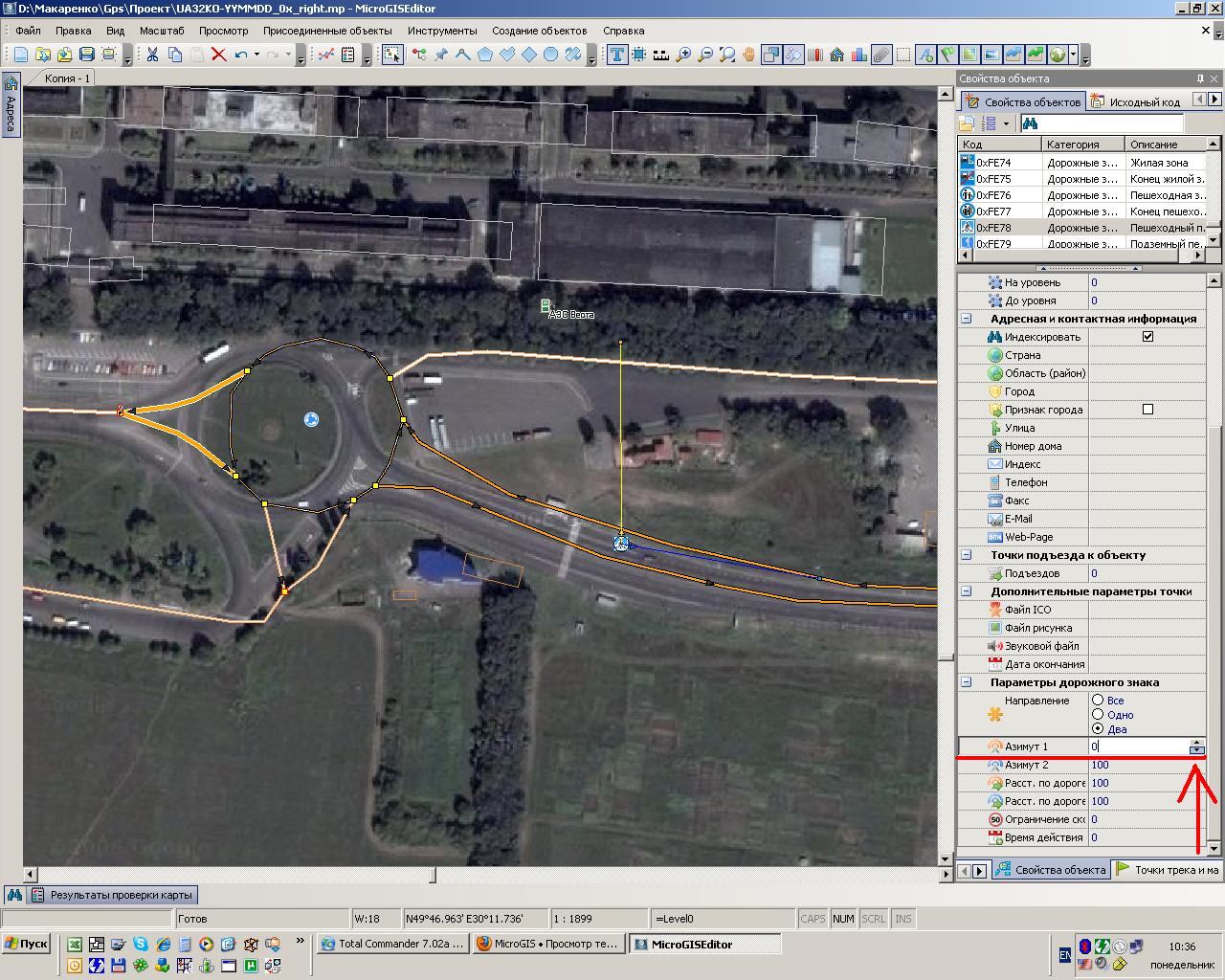Enable the Признак города checkbox

point(1147,410)
